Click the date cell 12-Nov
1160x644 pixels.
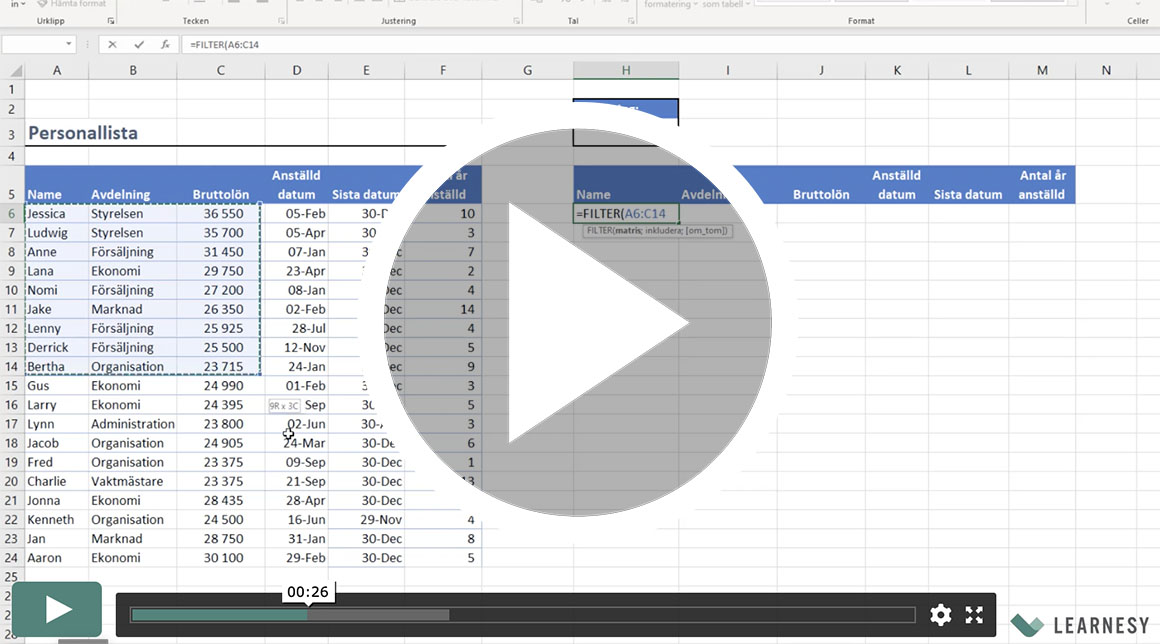click(297, 348)
